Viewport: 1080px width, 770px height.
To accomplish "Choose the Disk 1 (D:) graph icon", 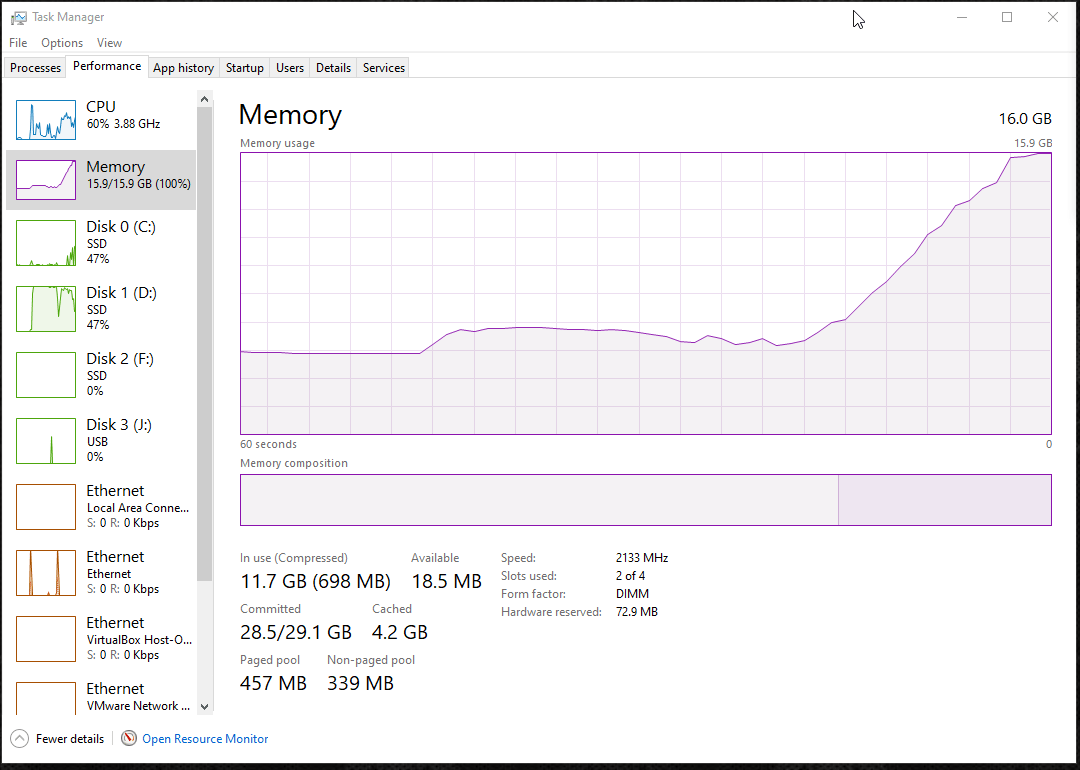I will point(46,309).
